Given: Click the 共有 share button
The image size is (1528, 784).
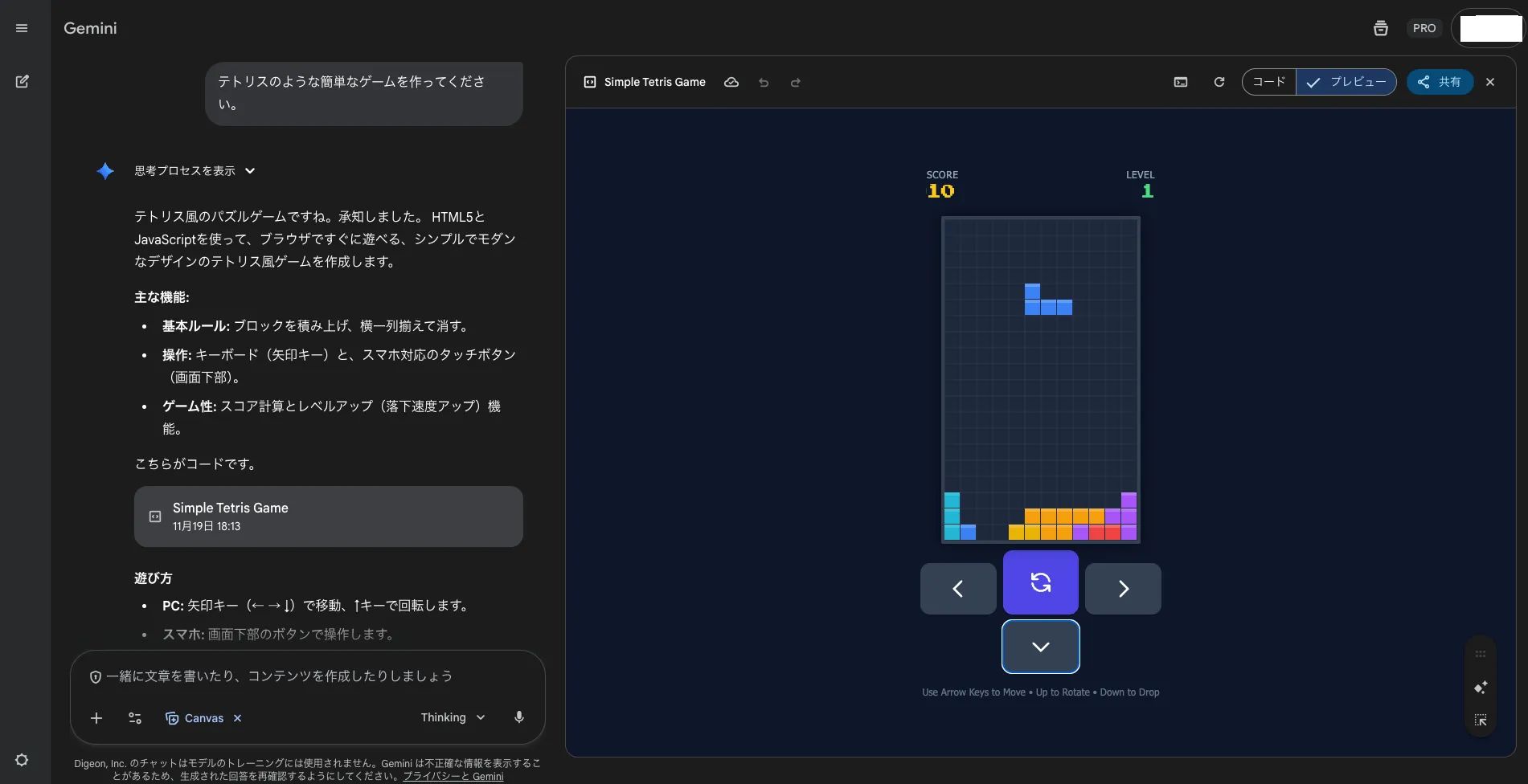Looking at the screenshot, I should (x=1440, y=82).
